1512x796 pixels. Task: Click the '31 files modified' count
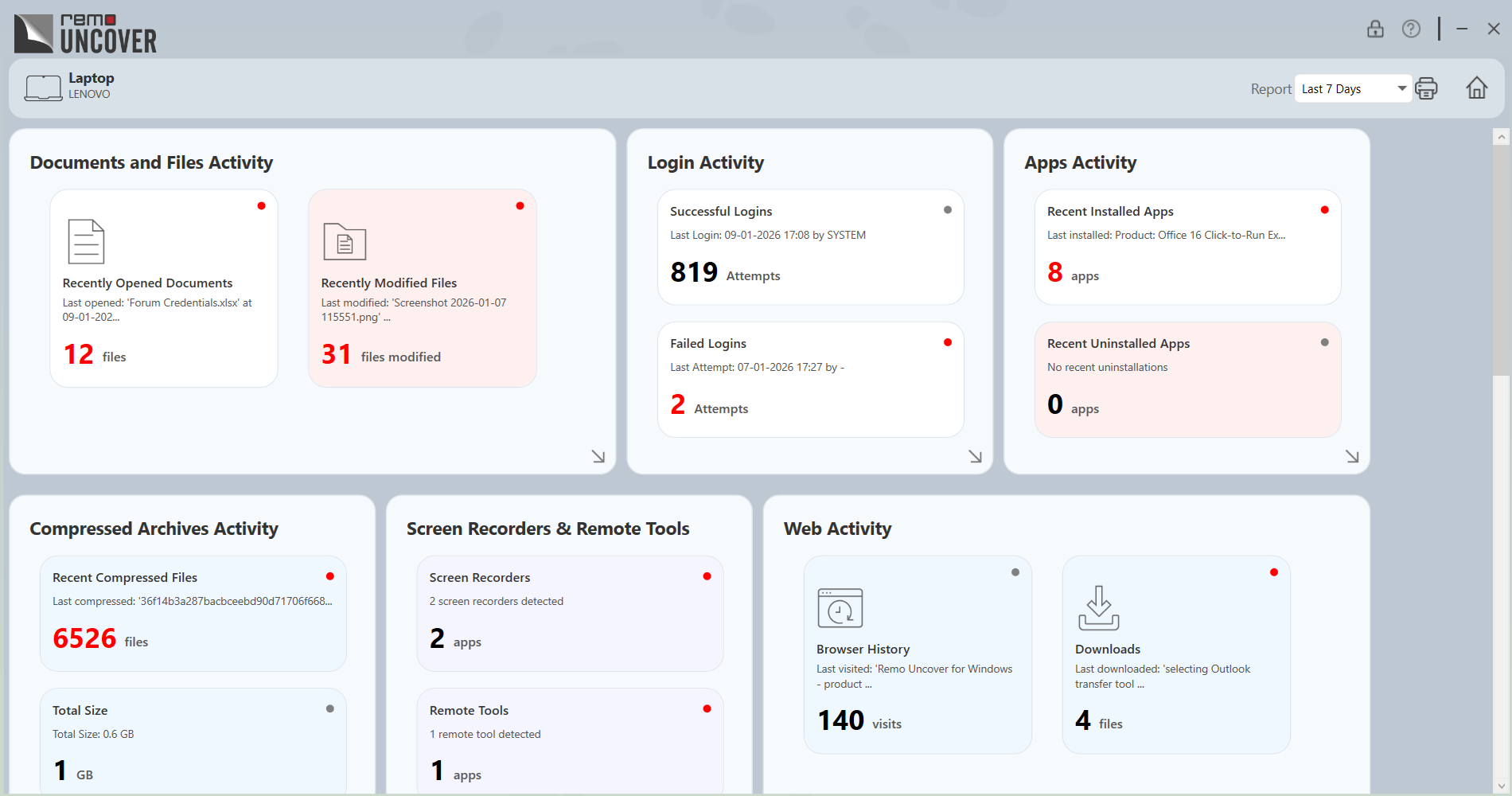click(381, 354)
